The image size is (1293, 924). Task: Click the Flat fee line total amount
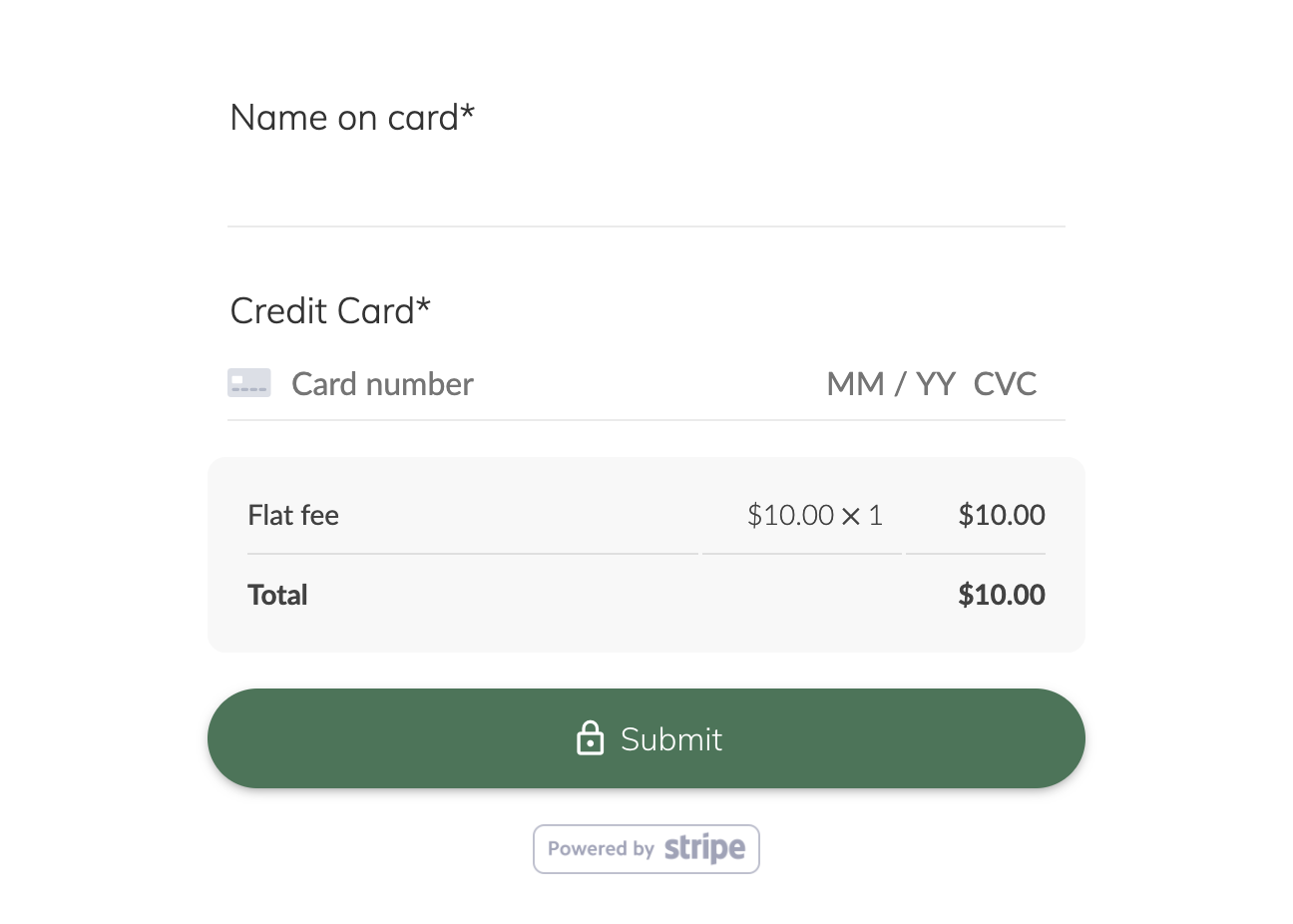(1002, 515)
